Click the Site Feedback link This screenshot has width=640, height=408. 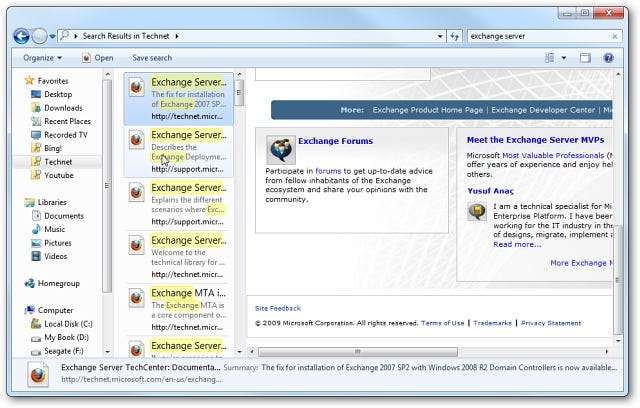coord(278,308)
